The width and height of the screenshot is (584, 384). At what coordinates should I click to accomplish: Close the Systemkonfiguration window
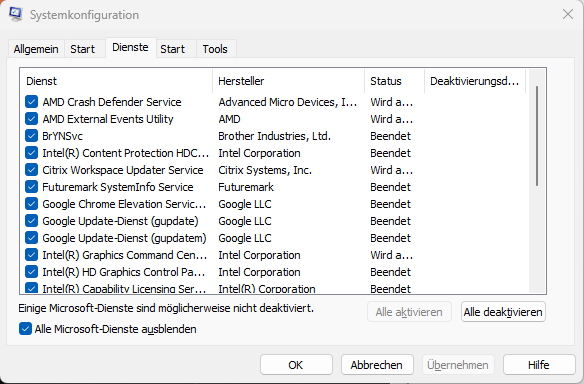568,15
